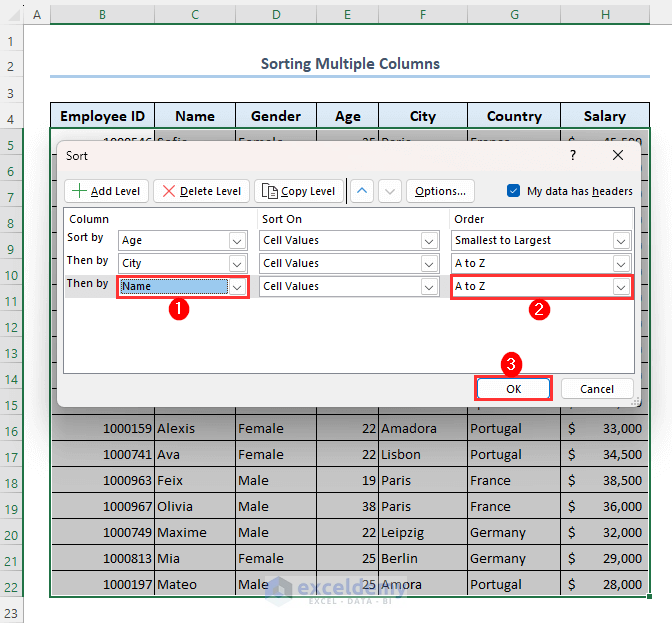
Task: Click the cell containing Alexis
Action: (194, 429)
